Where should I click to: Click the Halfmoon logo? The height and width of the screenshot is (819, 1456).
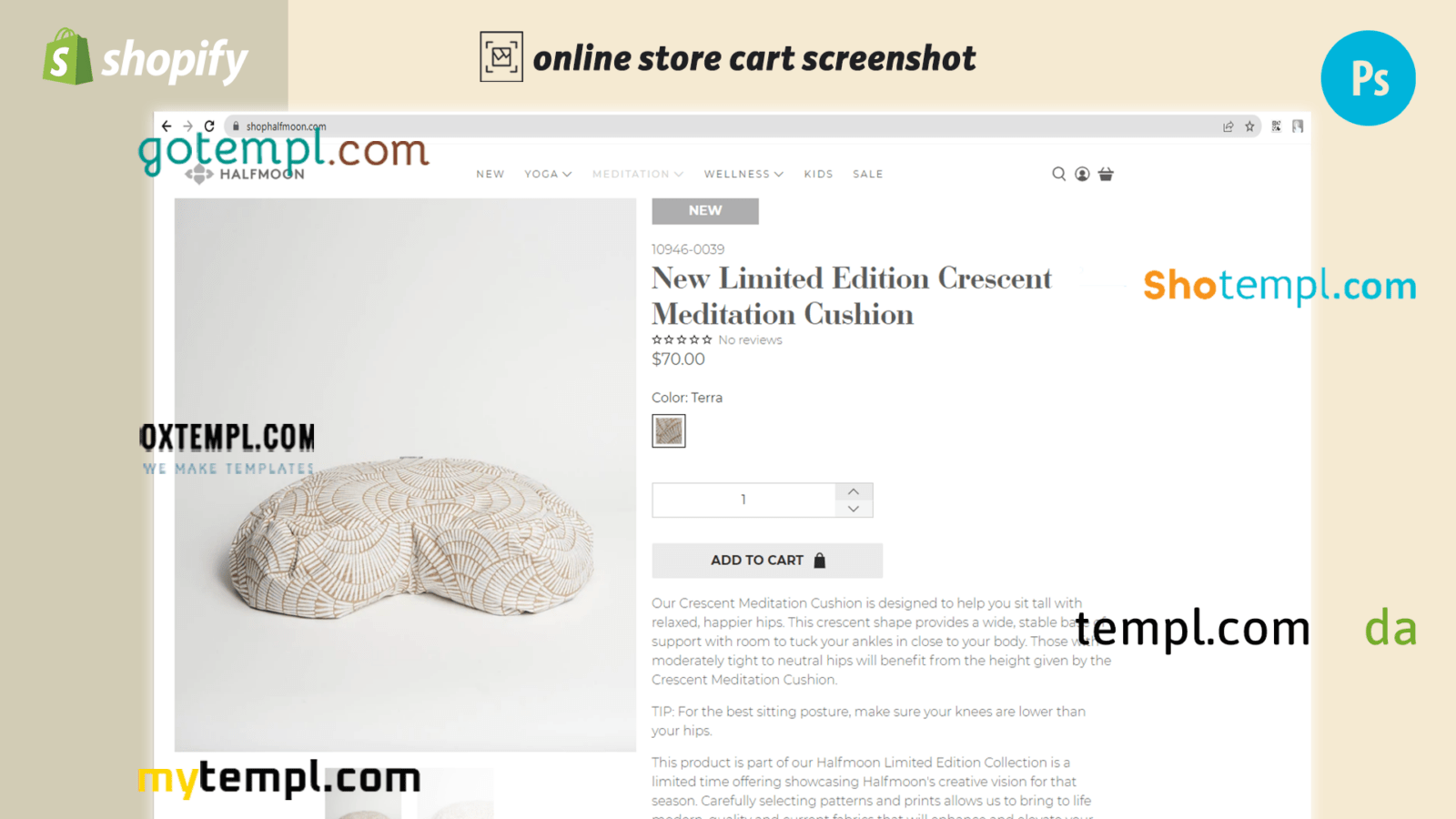coord(246,173)
